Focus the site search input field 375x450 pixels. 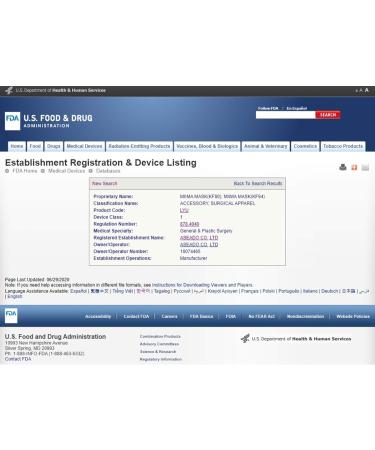(286, 115)
